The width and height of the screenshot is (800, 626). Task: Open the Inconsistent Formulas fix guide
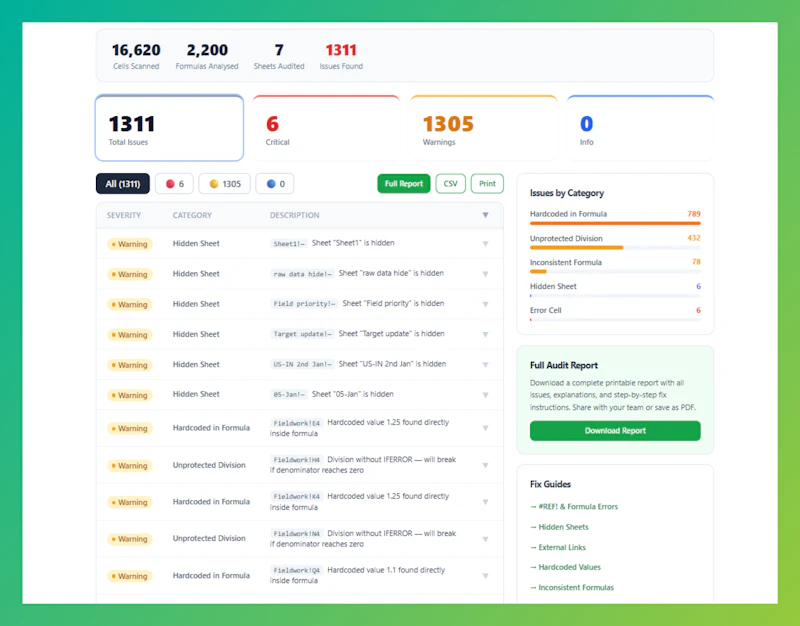pyautogui.click(x=572, y=588)
